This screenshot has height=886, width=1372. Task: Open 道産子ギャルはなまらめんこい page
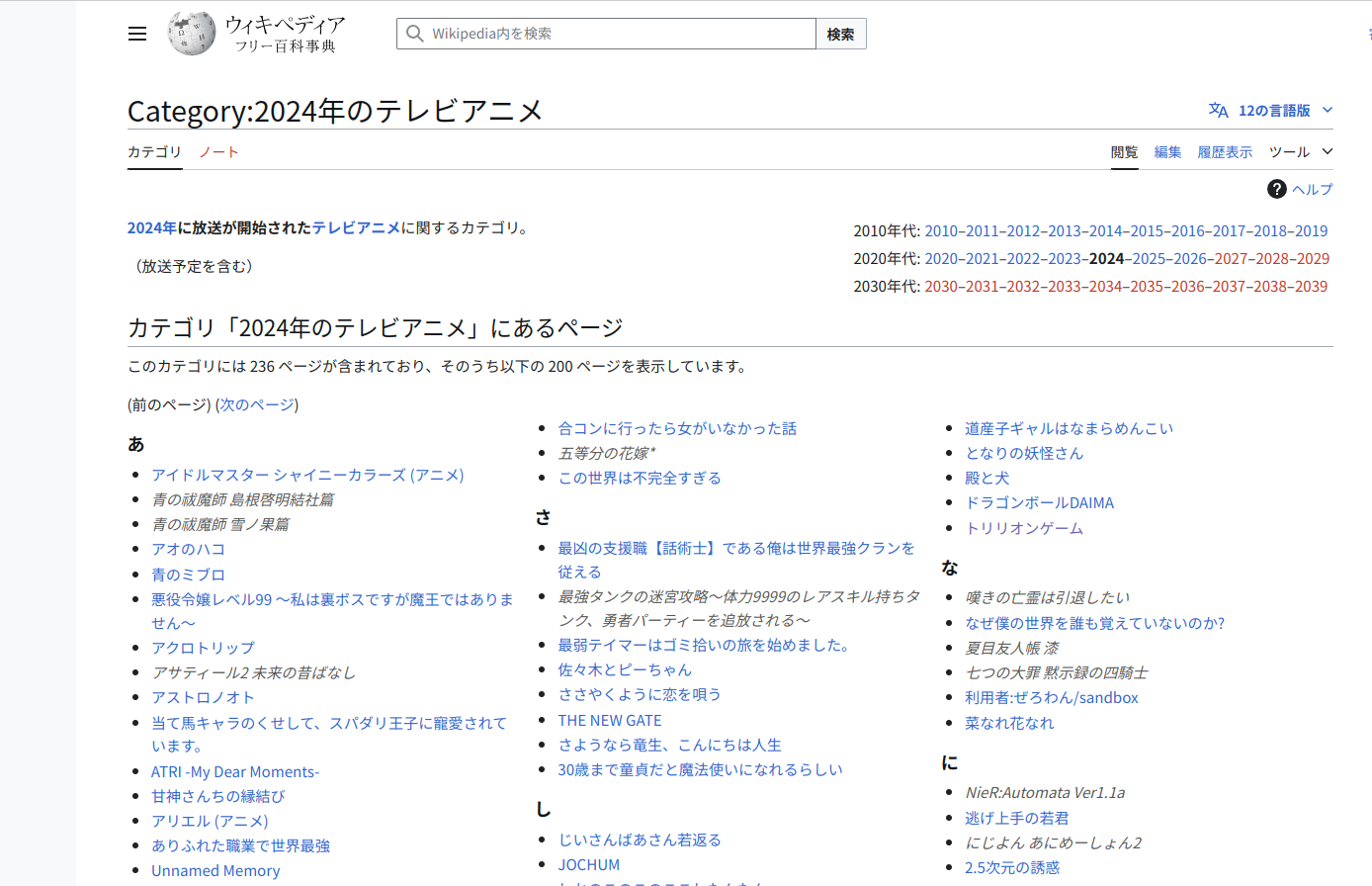[1070, 428]
